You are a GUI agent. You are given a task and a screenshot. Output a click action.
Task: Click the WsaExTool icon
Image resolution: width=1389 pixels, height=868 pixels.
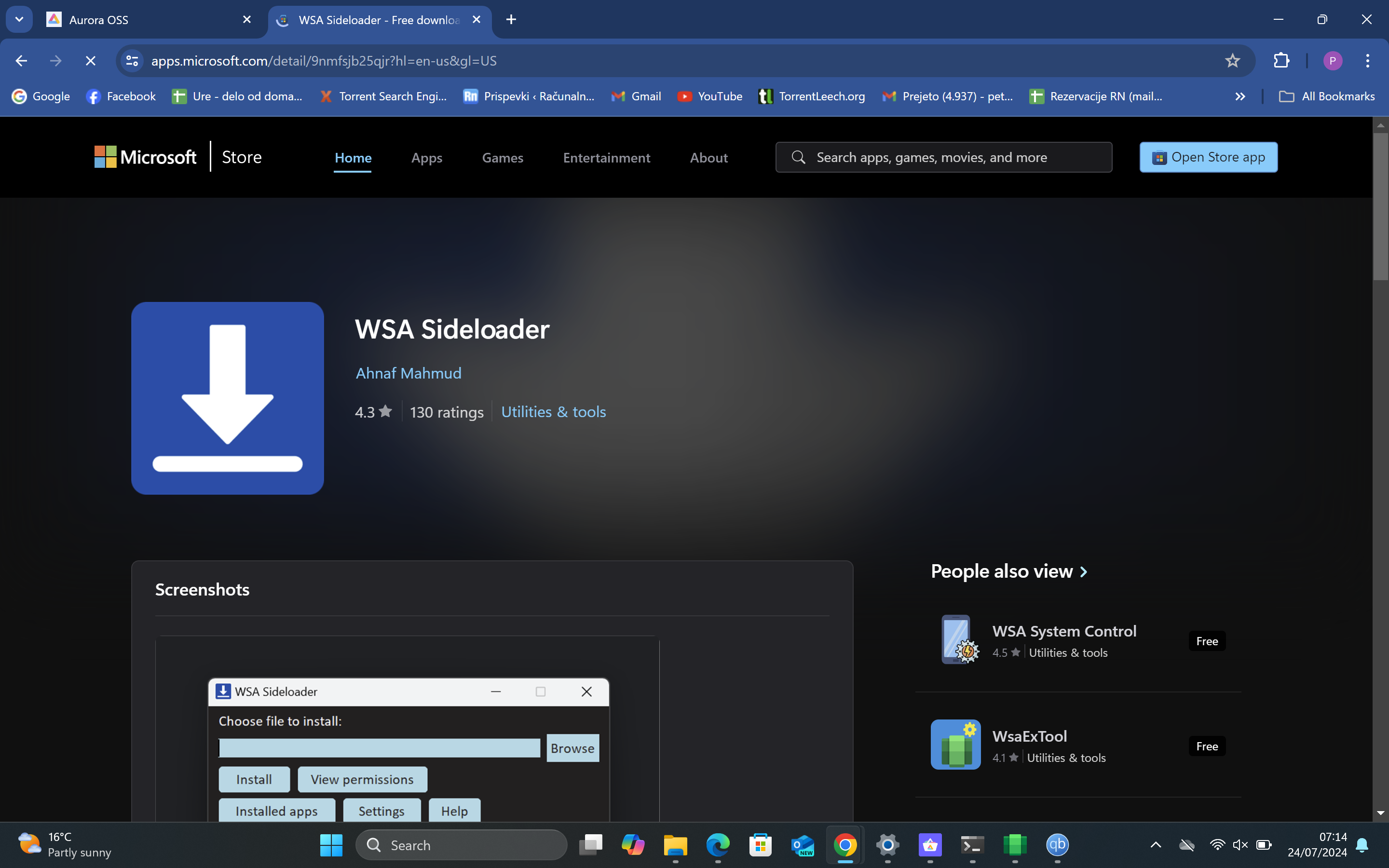tap(956, 745)
